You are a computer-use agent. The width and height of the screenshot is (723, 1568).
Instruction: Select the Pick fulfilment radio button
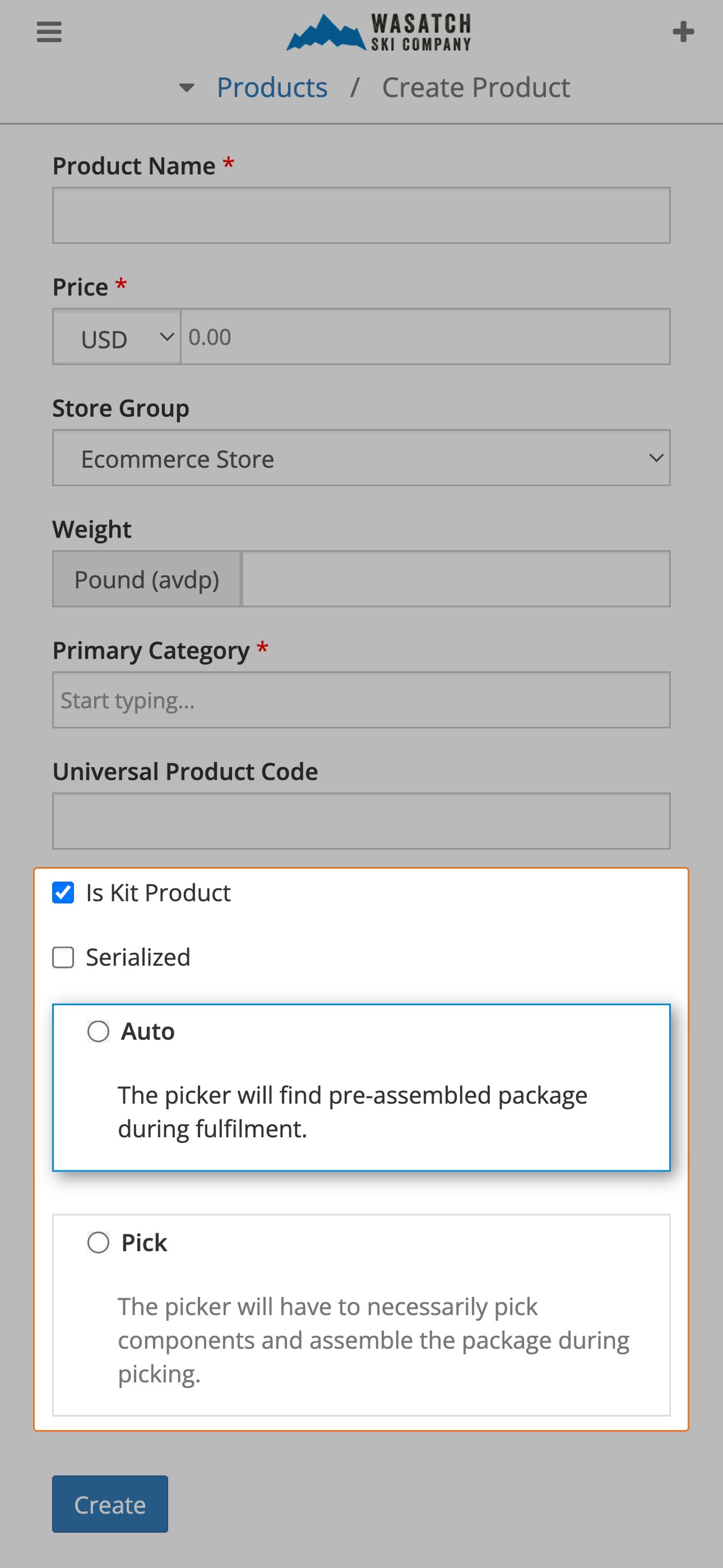click(98, 1243)
